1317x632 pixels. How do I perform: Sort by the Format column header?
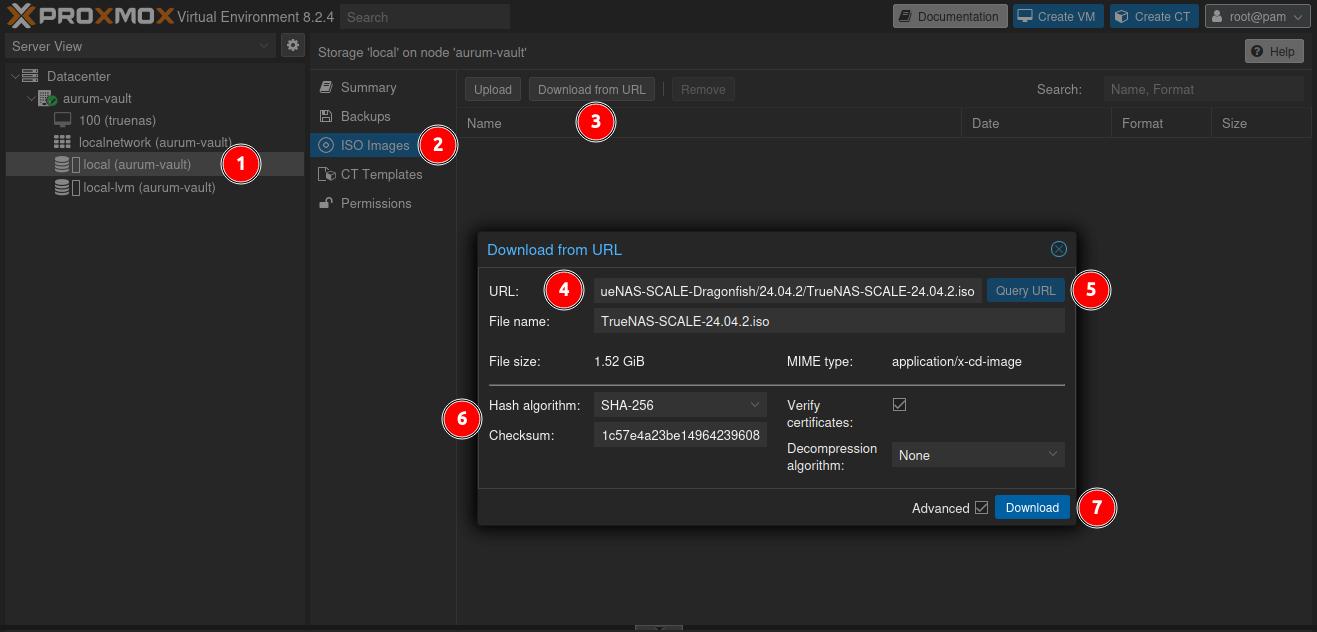coord(1161,123)
